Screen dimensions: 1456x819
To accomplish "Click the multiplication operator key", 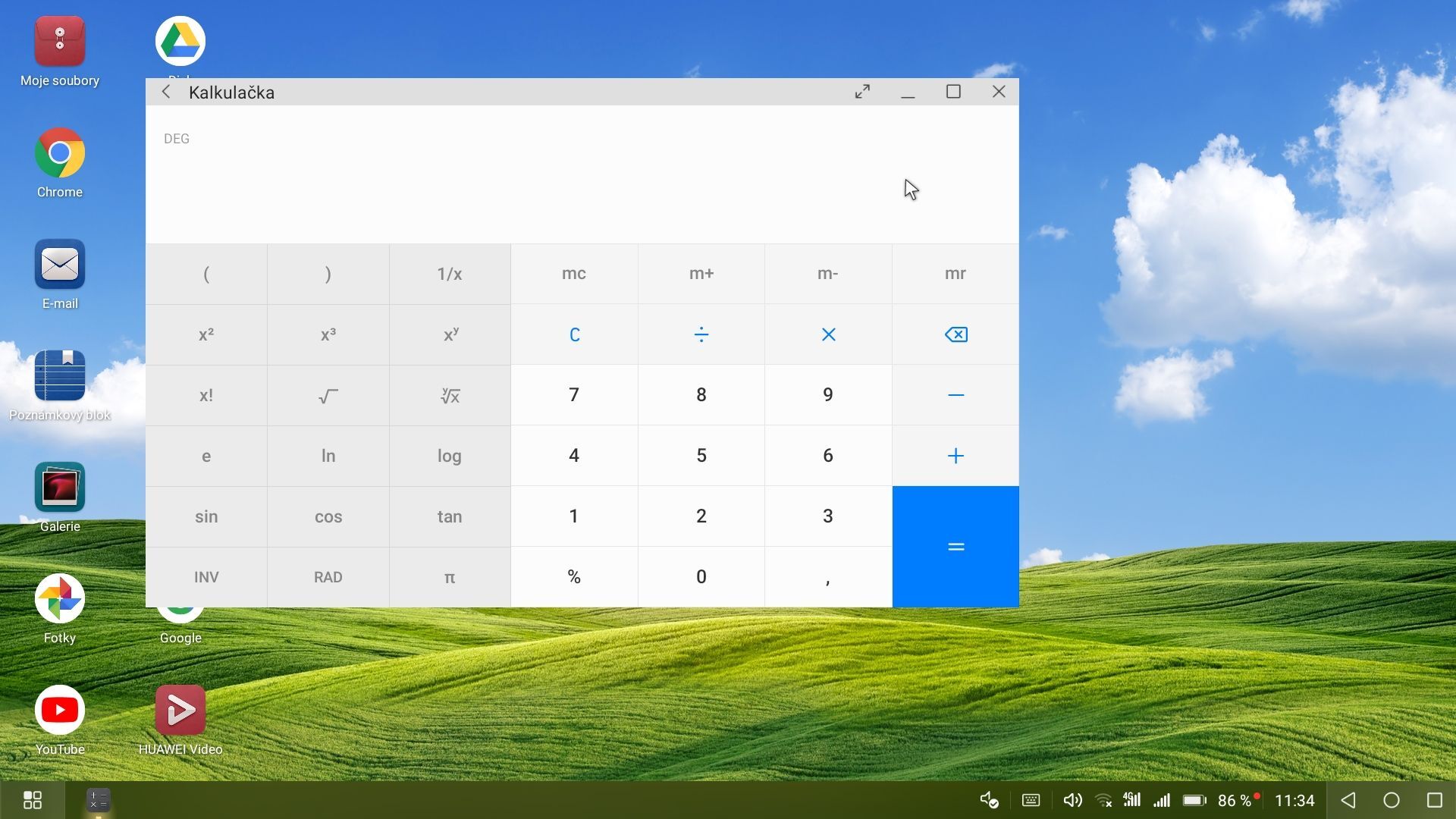I will [x=828, y=334].
